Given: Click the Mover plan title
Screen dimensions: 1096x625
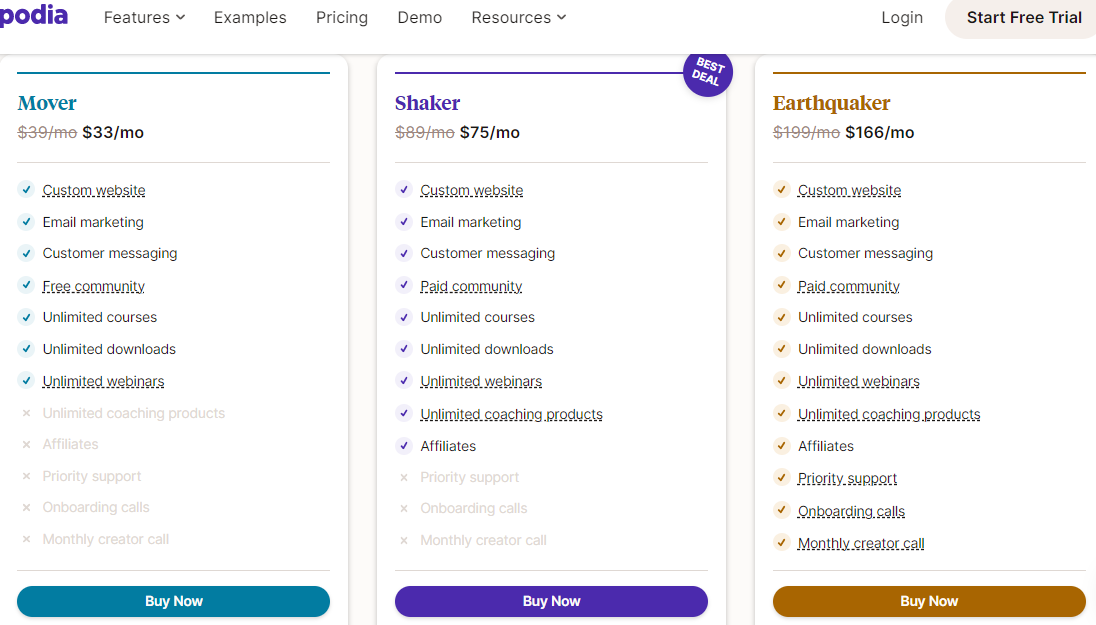Looking at the screenshot, I should 47,103.
